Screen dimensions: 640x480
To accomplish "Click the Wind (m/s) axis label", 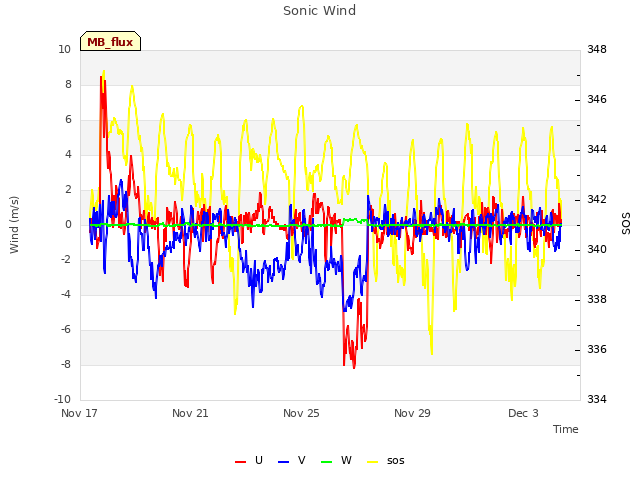I will tap(14, 225).
